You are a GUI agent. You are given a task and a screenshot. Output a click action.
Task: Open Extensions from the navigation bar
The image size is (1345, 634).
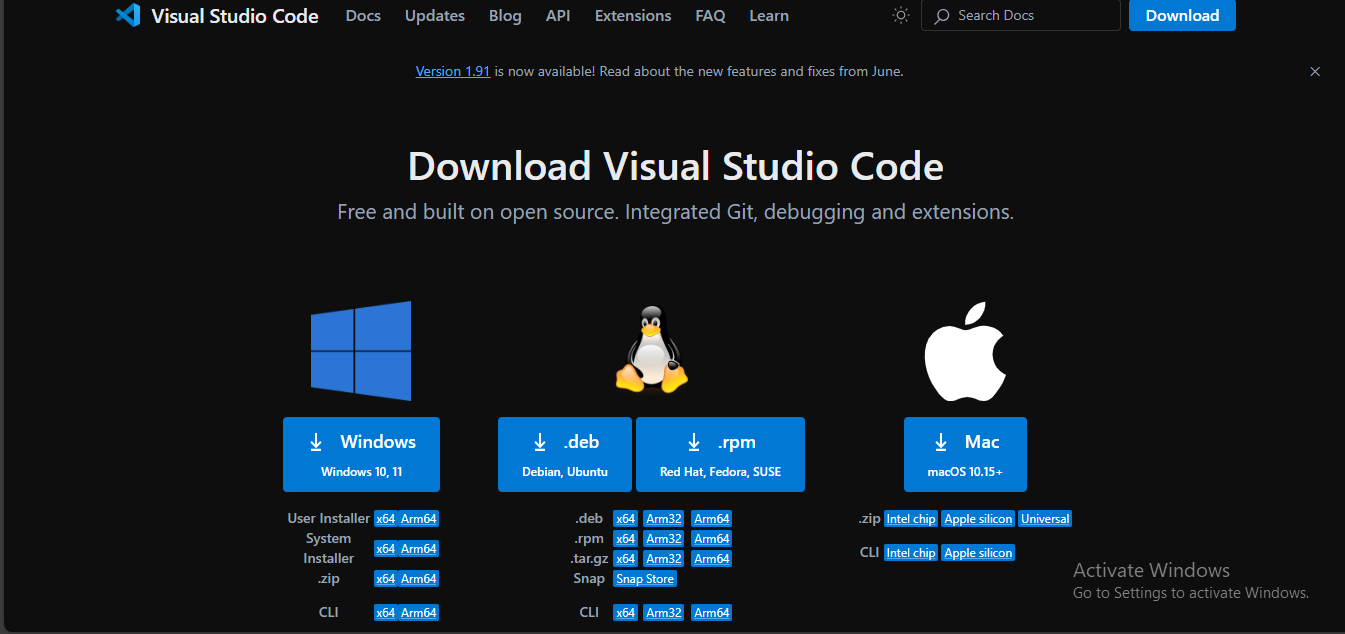pyautogui.click(x=633, y=15)
